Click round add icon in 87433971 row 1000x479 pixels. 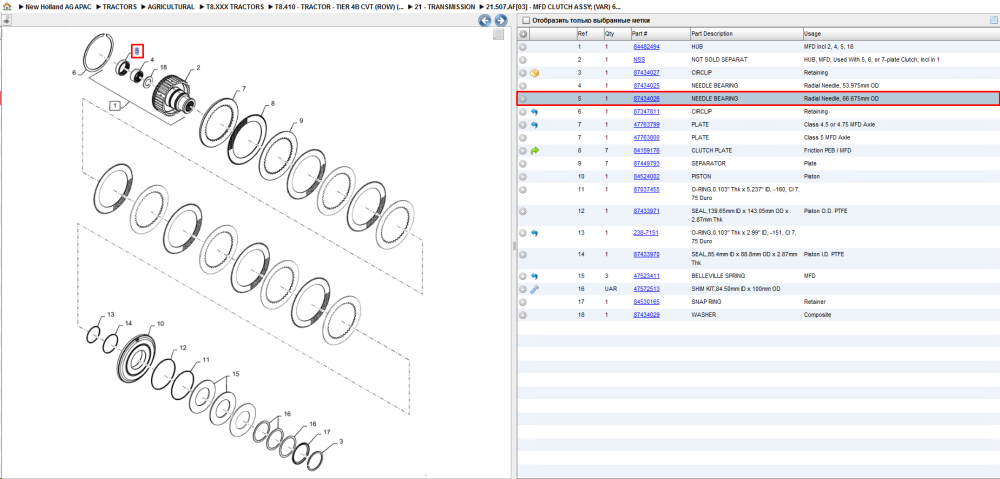[x=523, y=211]
